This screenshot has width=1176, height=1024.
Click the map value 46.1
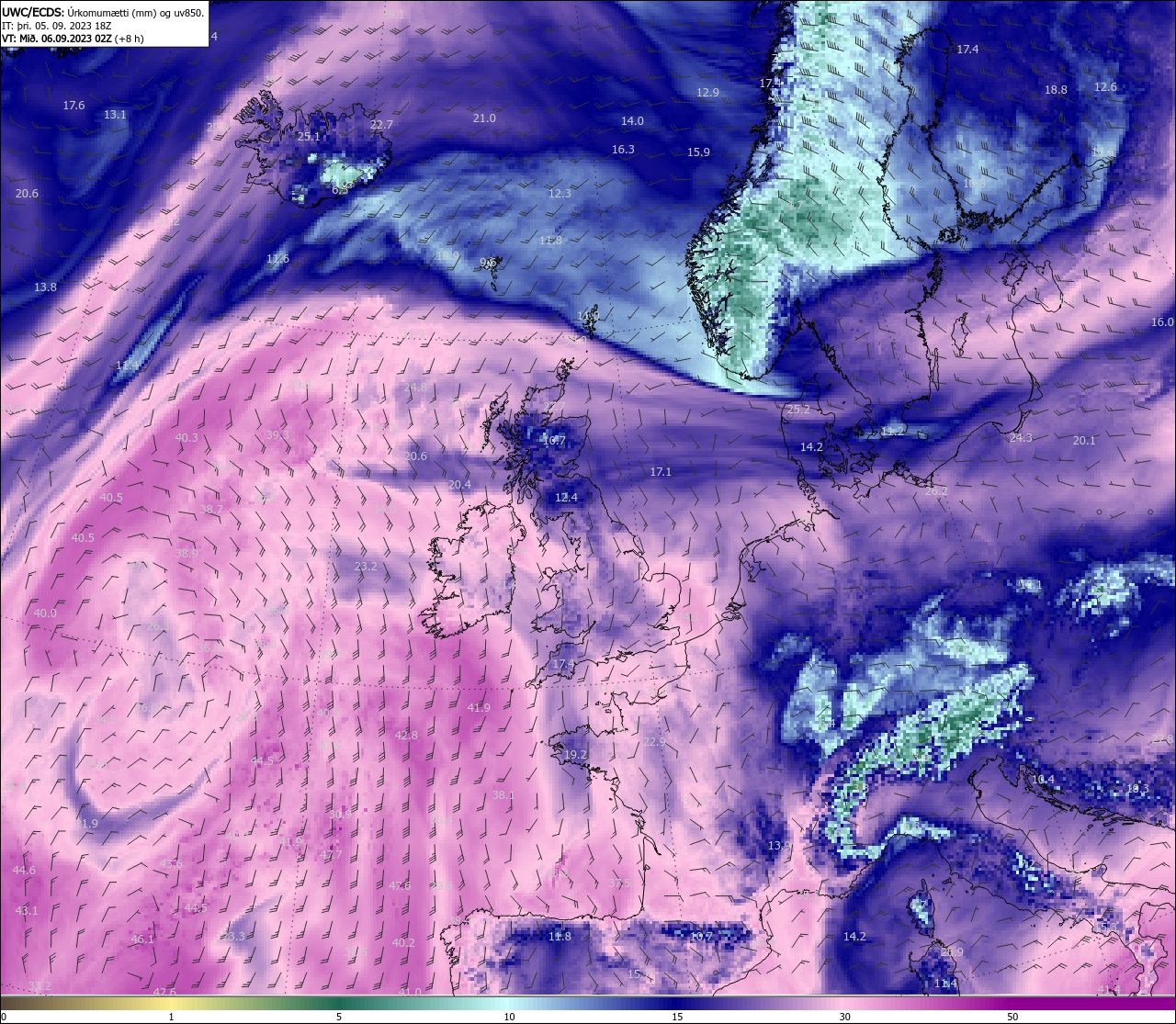pyautogui.click(x=142, y=940)
